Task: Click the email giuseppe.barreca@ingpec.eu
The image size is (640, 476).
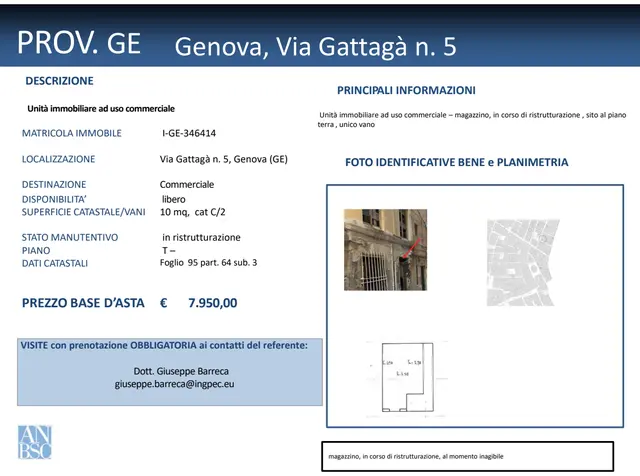Action: [x=175, y=384]
